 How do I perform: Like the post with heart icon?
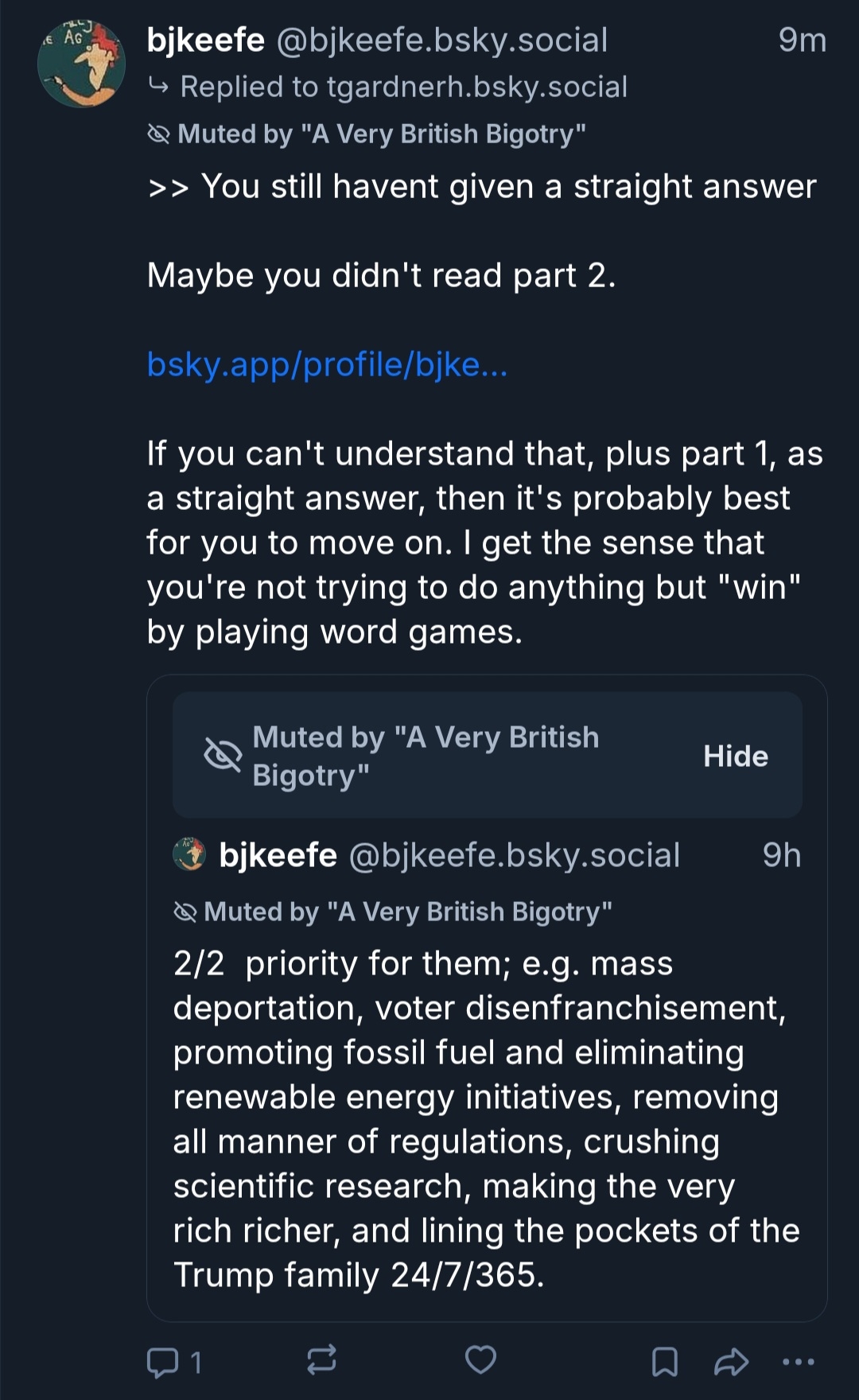point(480,1360)
